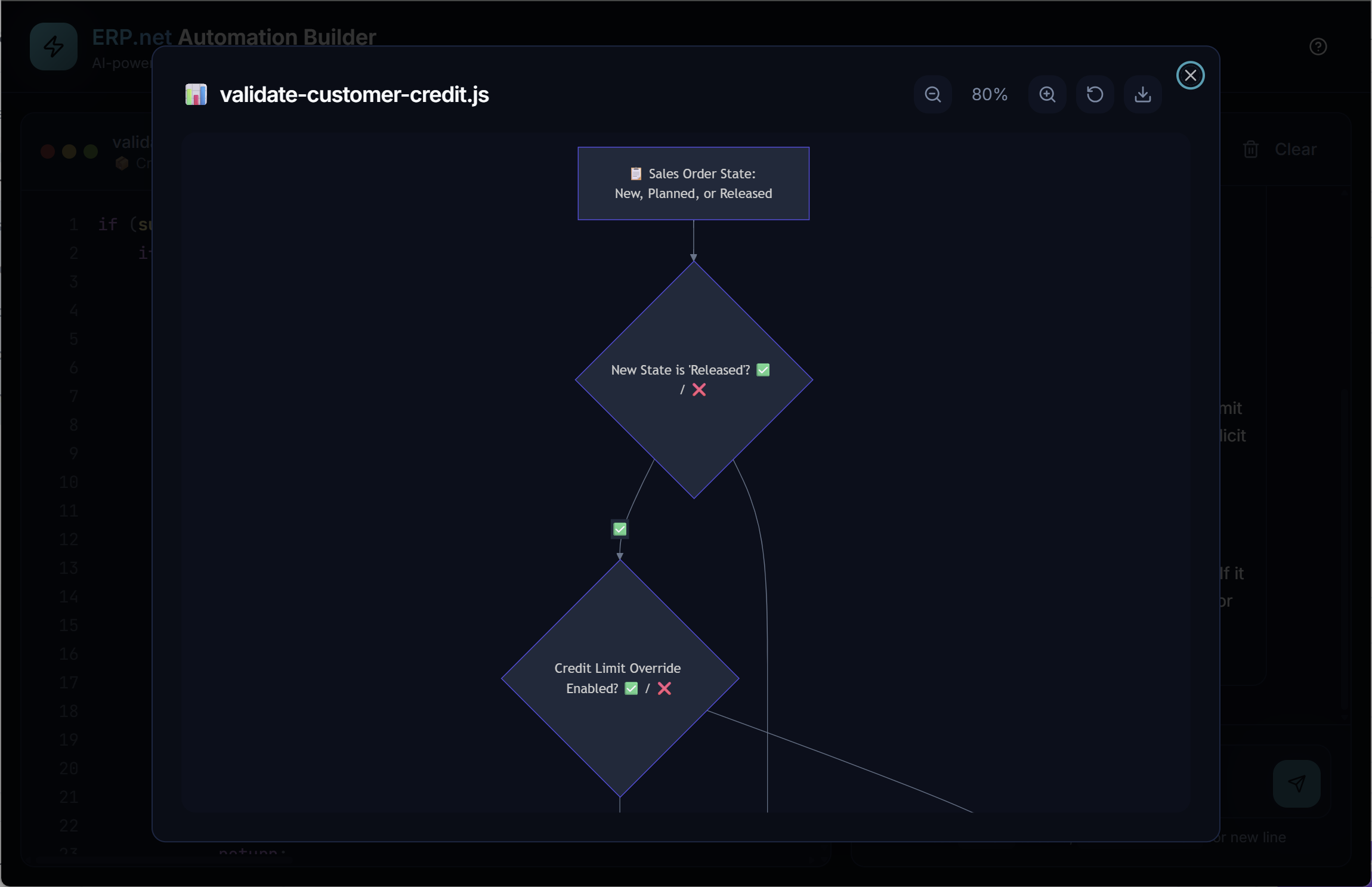Click the red window dot in code panel
The image size is (1372, 887).
pyautogui.click(x=48, y=152)
